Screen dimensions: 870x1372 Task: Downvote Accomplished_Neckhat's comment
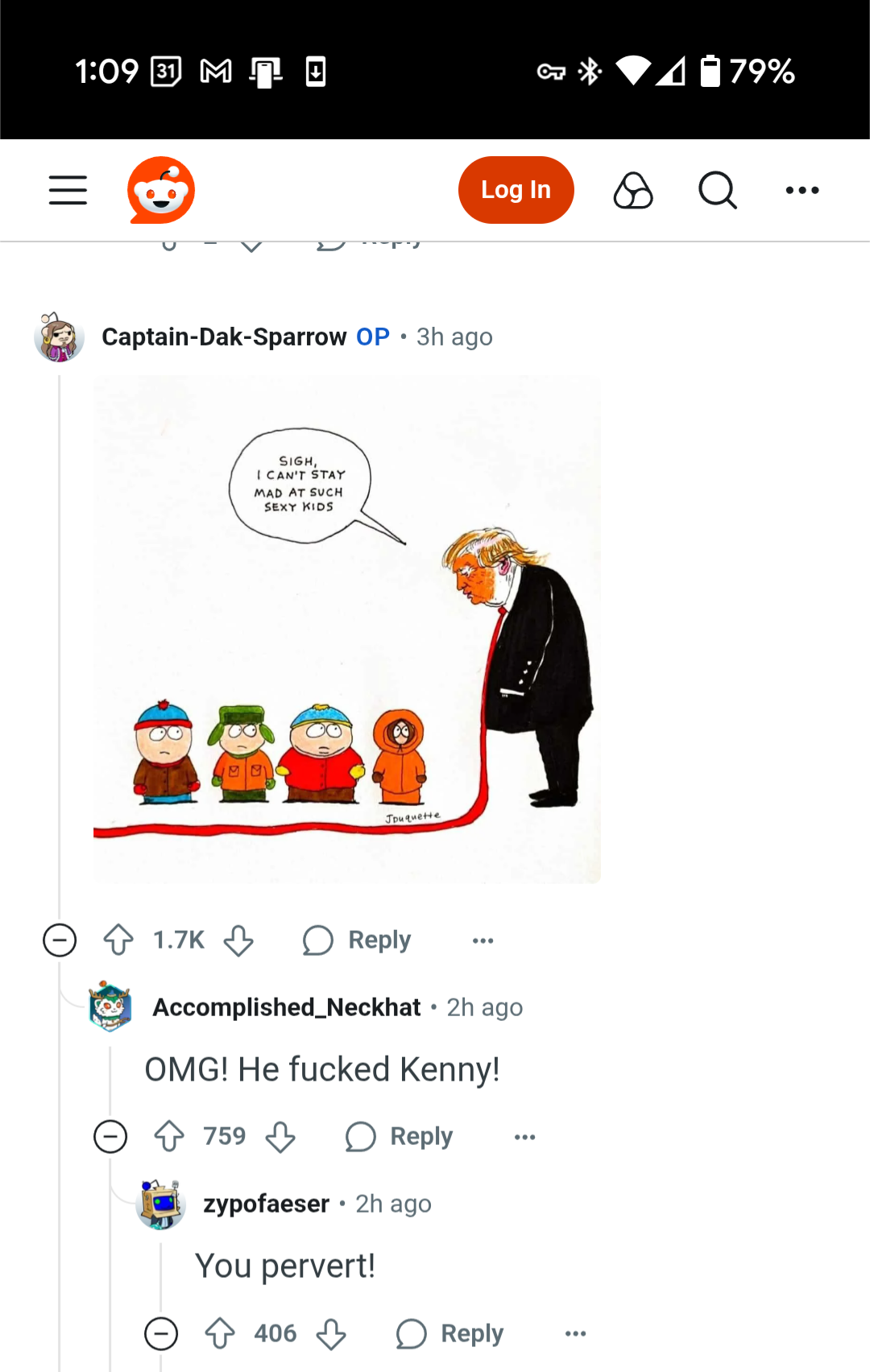[280, 1136]
